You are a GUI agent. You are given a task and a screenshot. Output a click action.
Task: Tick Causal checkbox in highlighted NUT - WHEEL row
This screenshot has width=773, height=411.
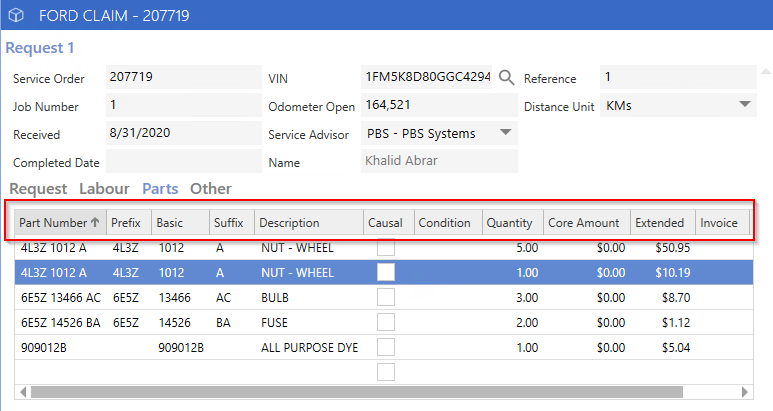(x=386, y=272)
